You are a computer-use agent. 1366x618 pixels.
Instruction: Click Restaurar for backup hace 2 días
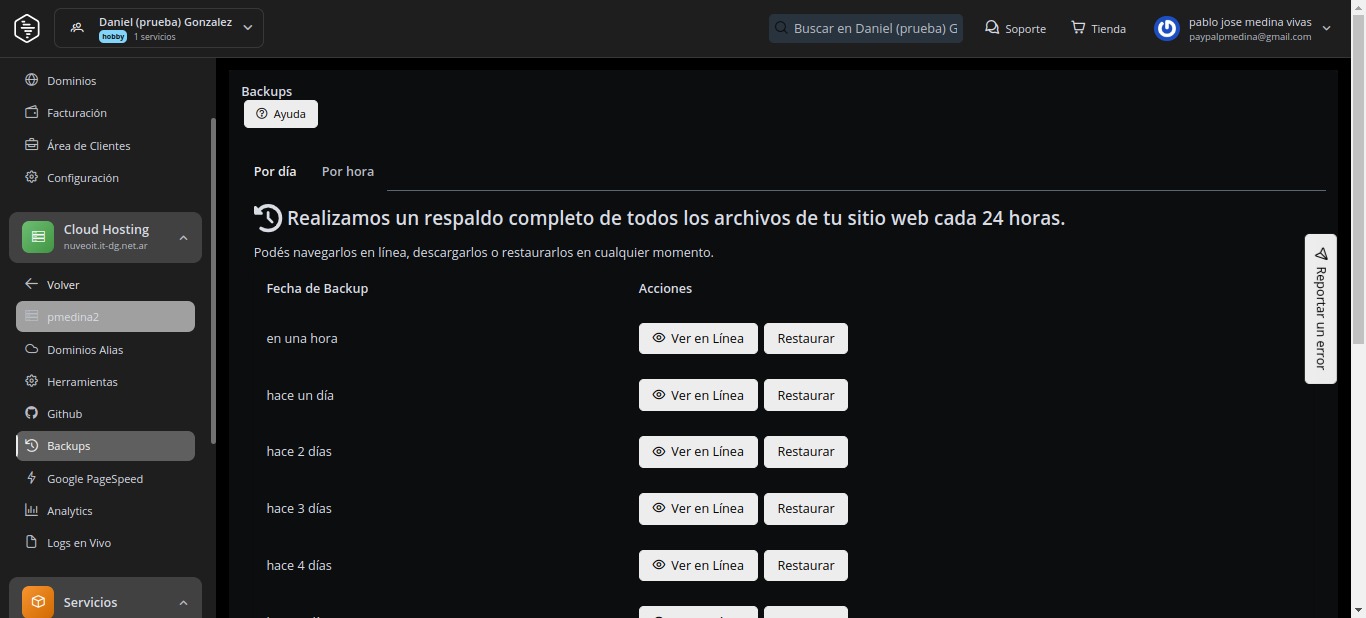(805, 451)
